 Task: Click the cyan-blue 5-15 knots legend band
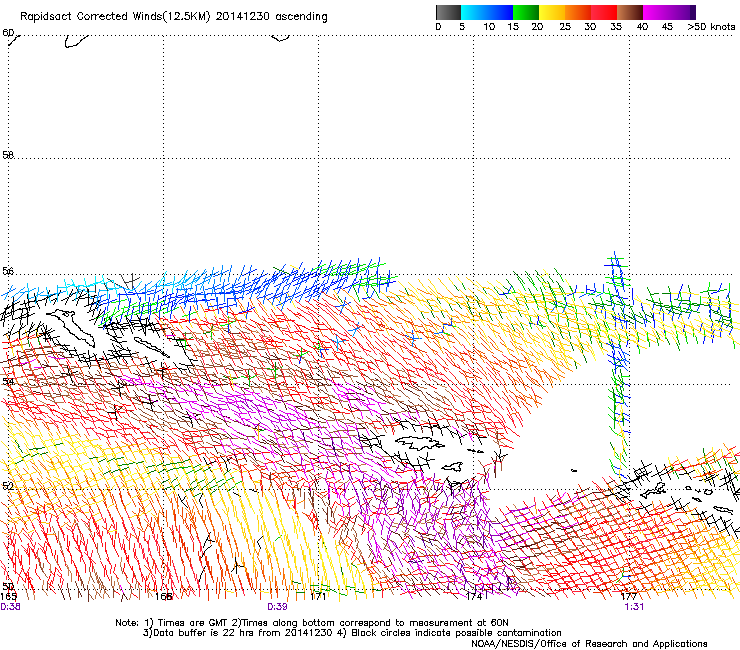487,12
